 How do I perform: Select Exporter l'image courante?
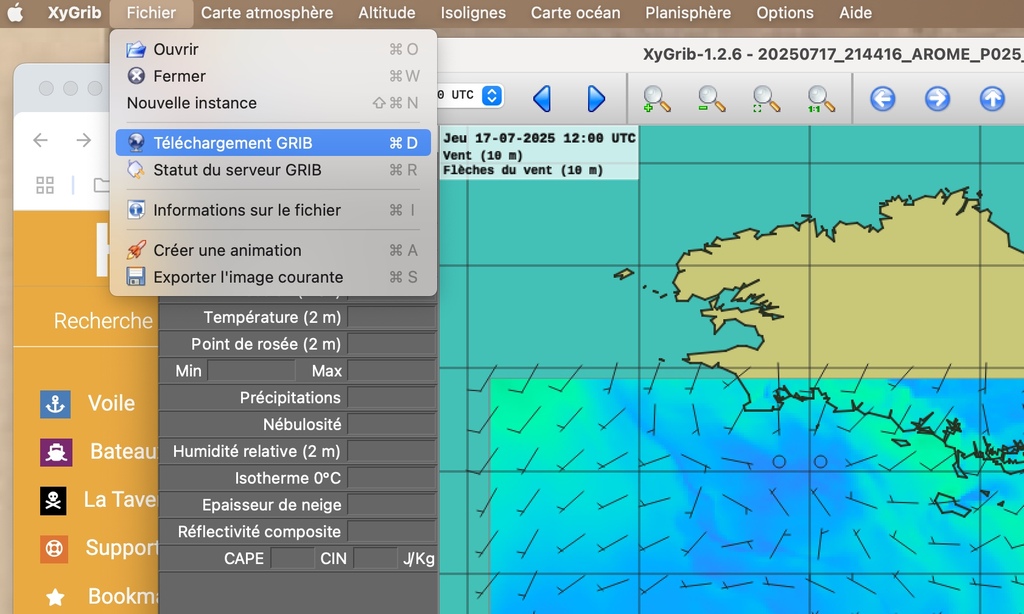pos(273,277)
